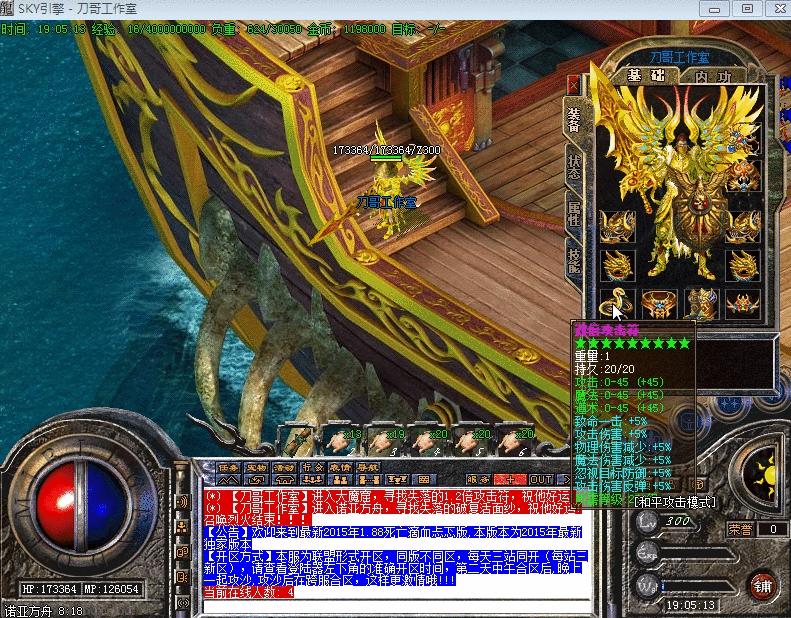Viewport: 791px width, 618px height.
Task: Click the sun day-night indicator
Action: 763,475
